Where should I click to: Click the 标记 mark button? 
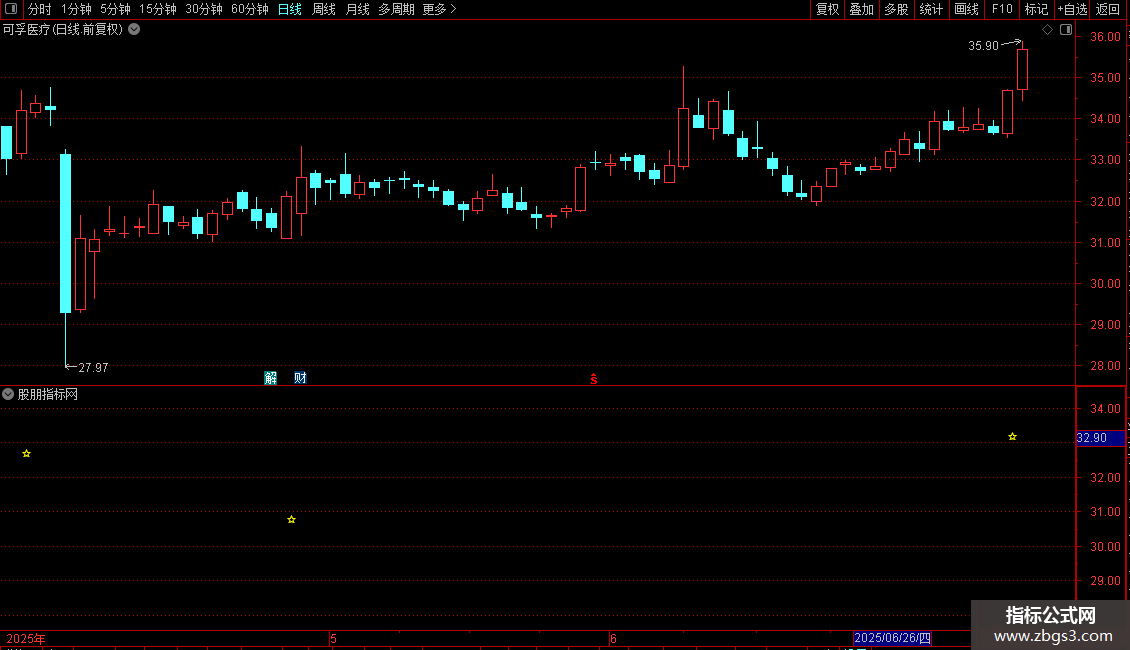pos(1036,9)
